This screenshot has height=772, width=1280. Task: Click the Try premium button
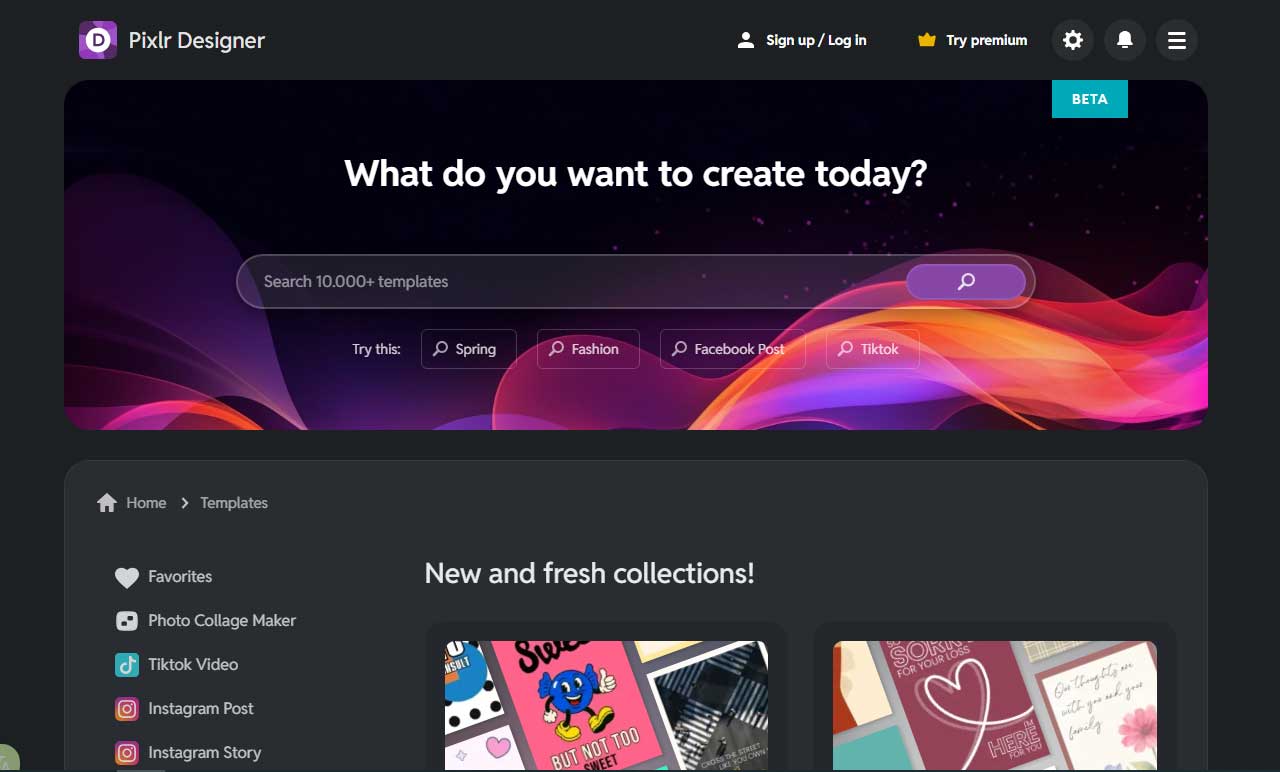tap(986, 40)
